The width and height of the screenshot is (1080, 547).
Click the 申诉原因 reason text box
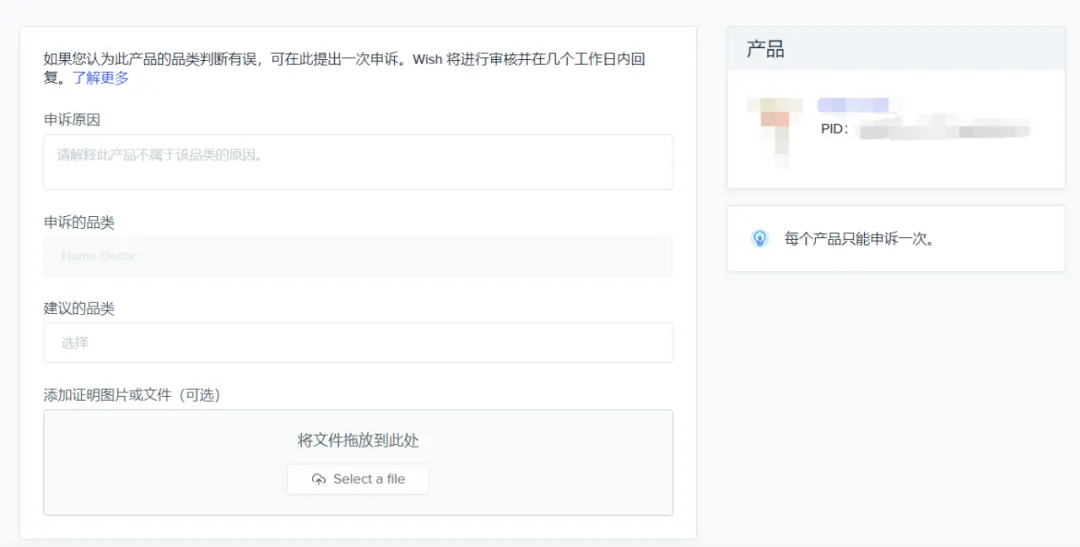pyautogui.click(x=358, y=162)
